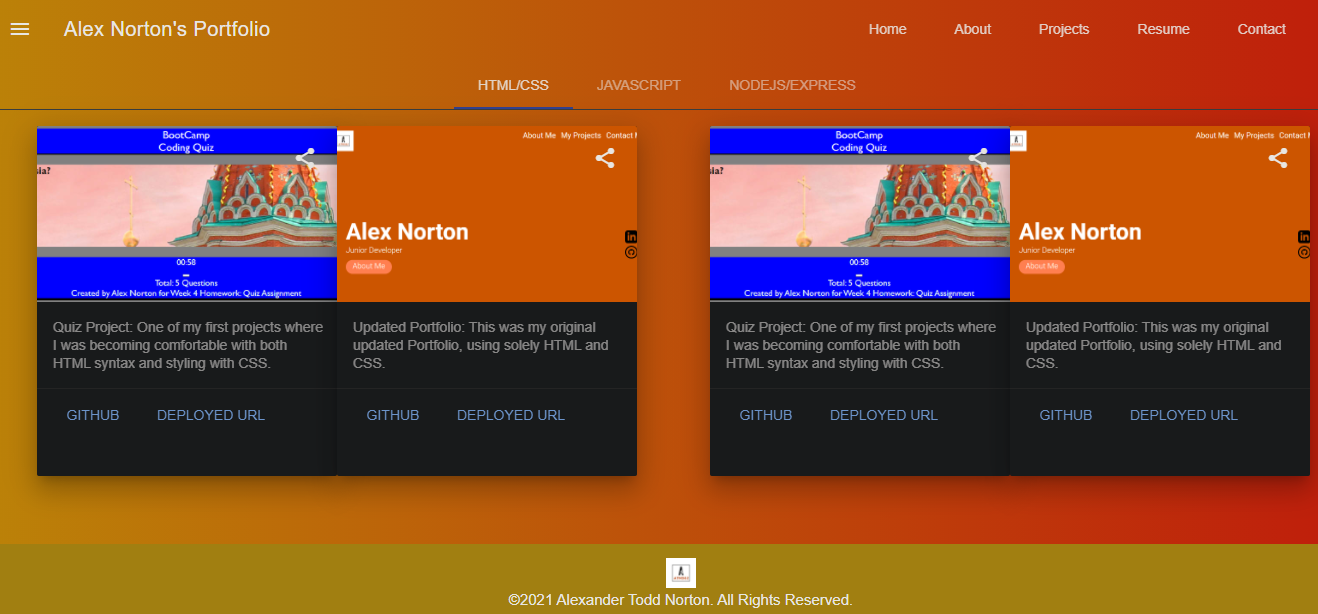
Task: Open the GITHUB link on the Quiz Project
Action: [x=93, y=414]
